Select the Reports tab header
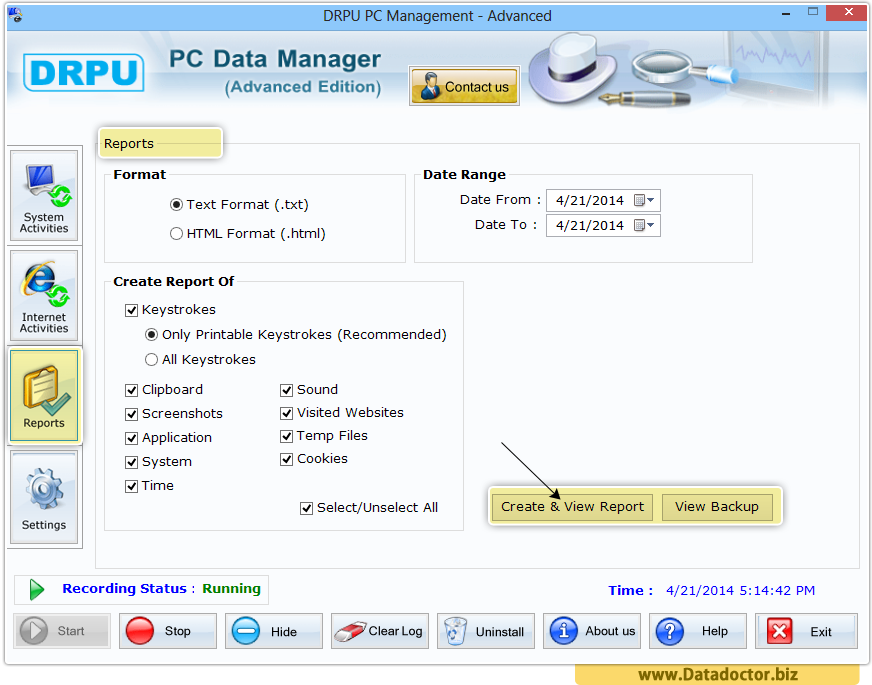This screenshot has width=872, height=685. 160,143
